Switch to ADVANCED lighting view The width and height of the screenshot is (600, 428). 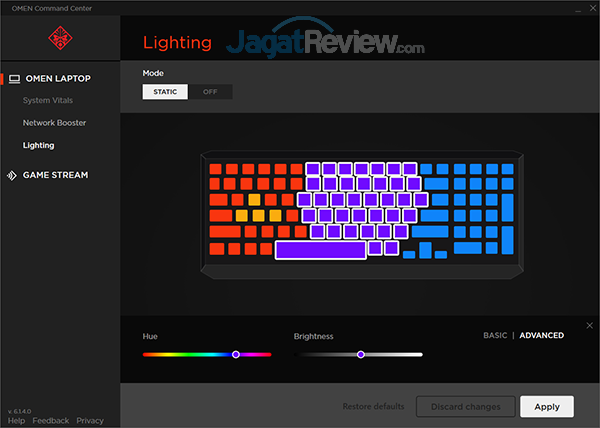541,335
